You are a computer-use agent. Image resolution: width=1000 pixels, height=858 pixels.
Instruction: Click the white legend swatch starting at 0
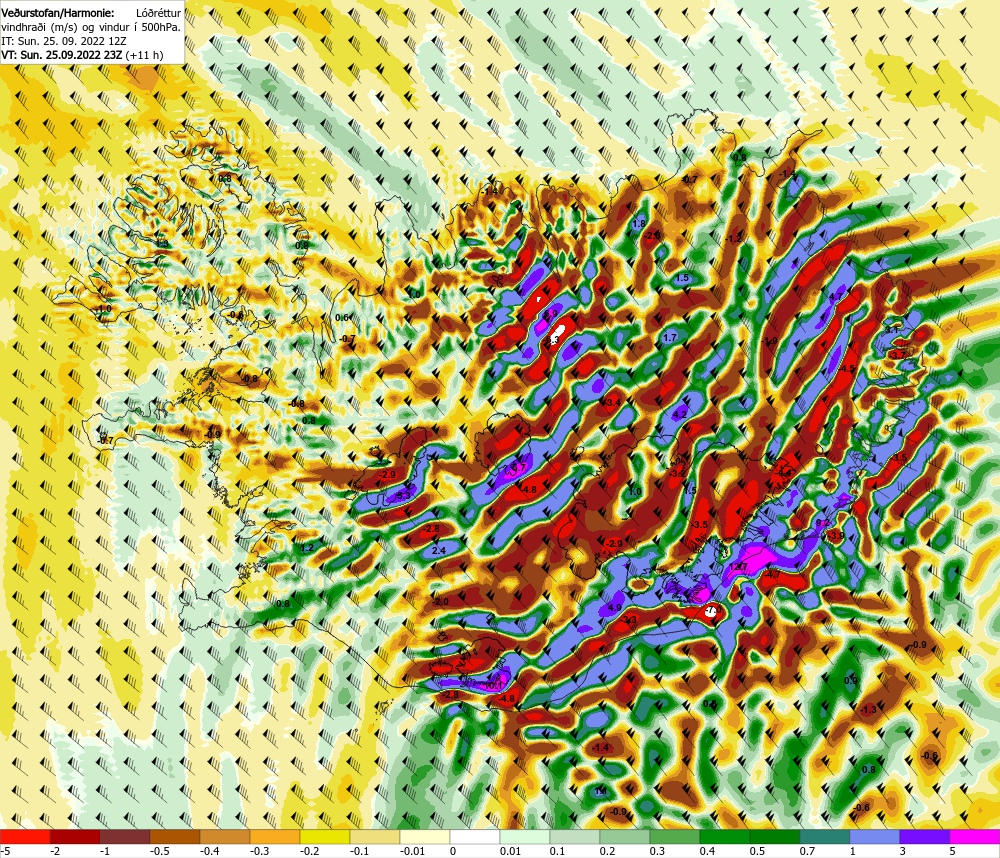pyautogui.click(x=475, y=836)
